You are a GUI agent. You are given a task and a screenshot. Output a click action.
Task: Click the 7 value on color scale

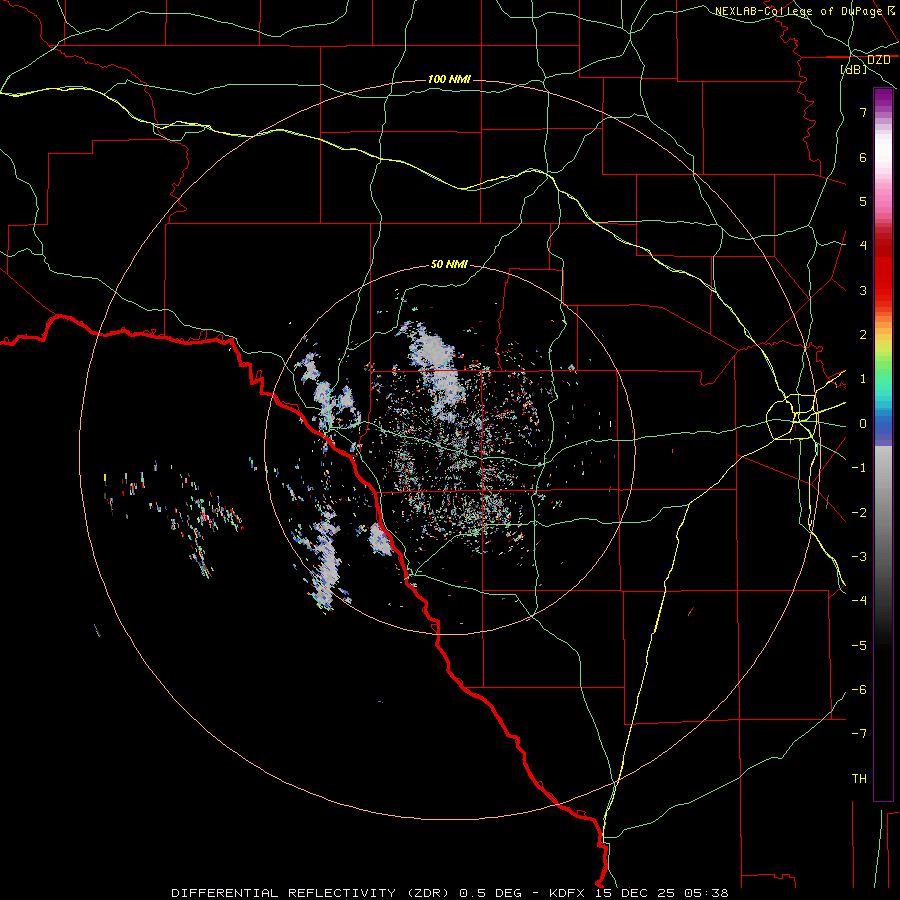click(x=863, y=112)
